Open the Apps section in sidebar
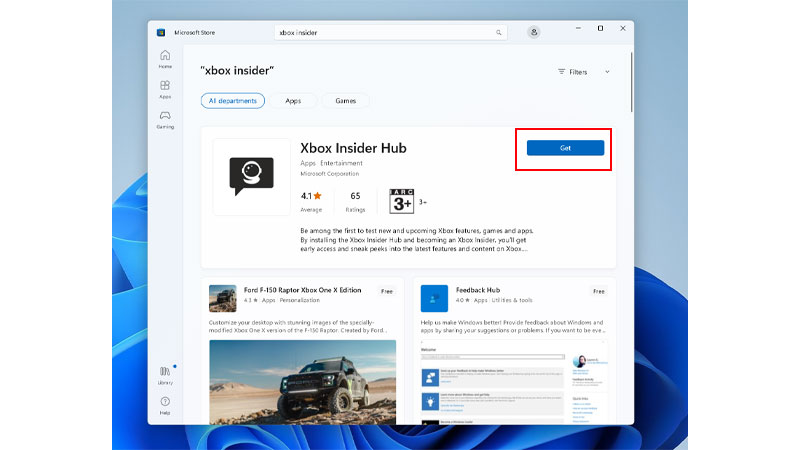Image resolution: width=800 pixels, height=450 pixels. tap(165, 89)
